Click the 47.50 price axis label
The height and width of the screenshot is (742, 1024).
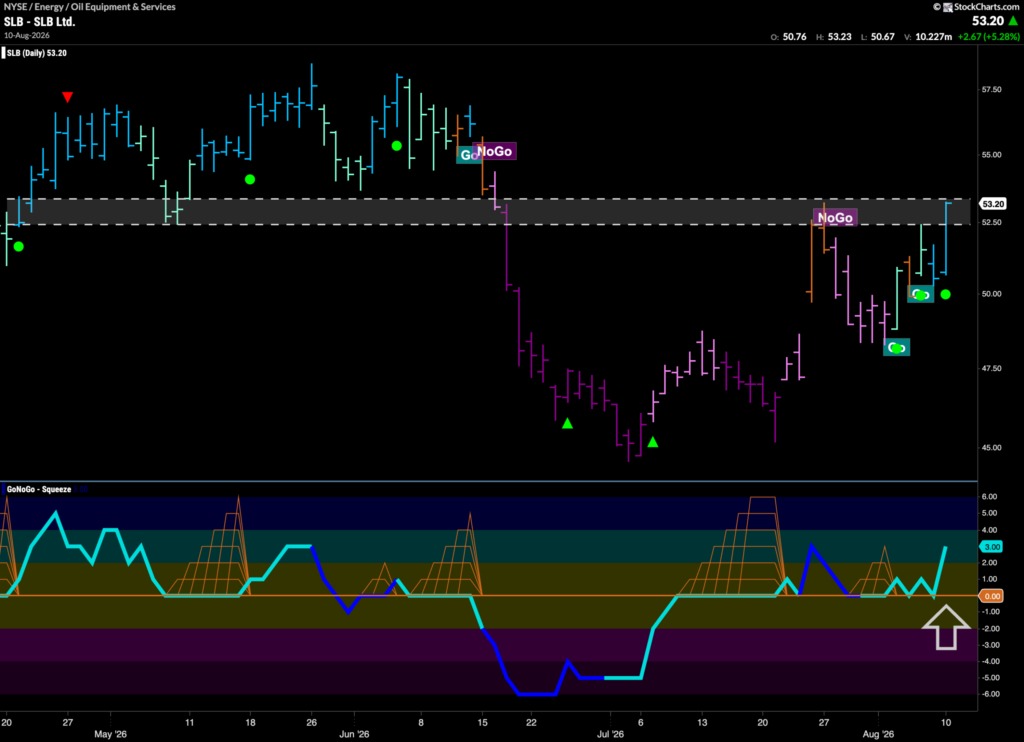tap(991, 368)
